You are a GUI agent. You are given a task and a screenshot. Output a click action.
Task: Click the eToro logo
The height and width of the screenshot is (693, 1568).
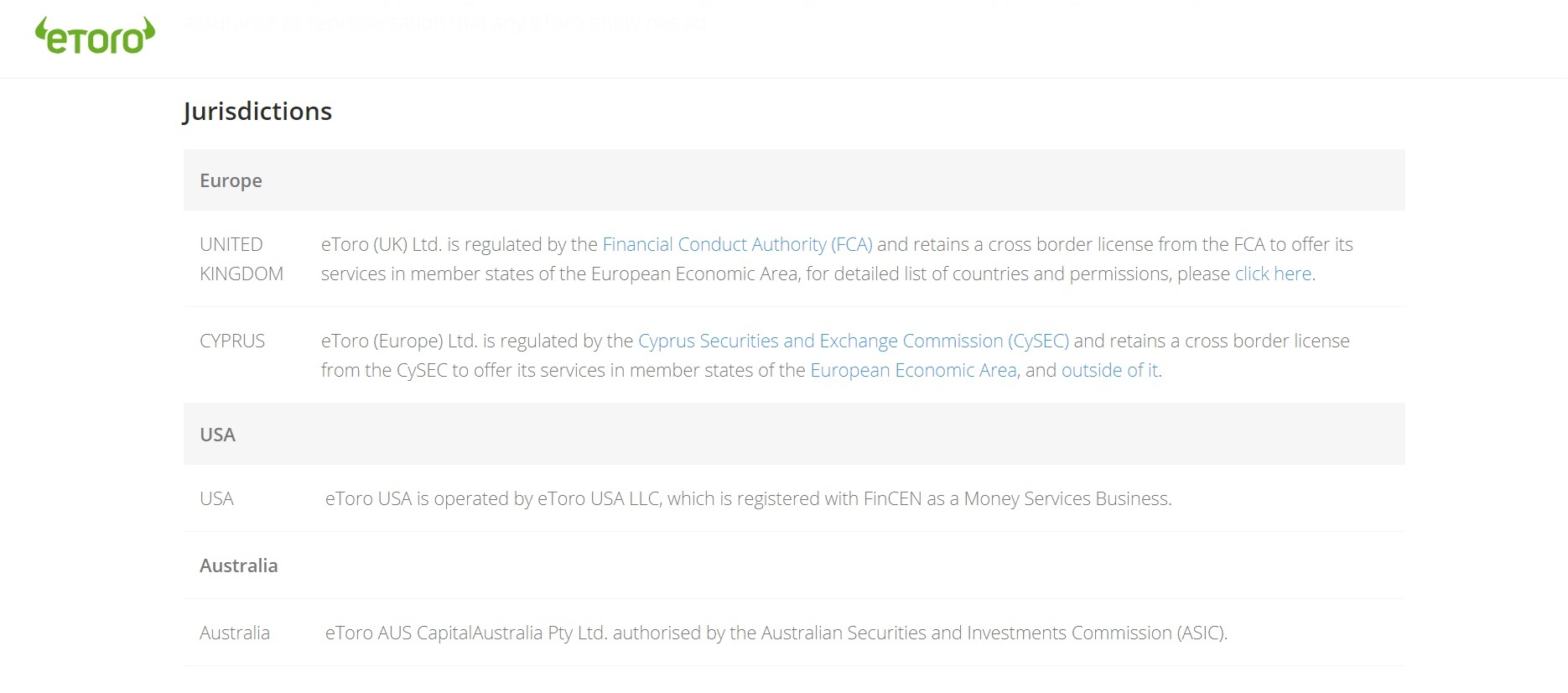(95, 34)
